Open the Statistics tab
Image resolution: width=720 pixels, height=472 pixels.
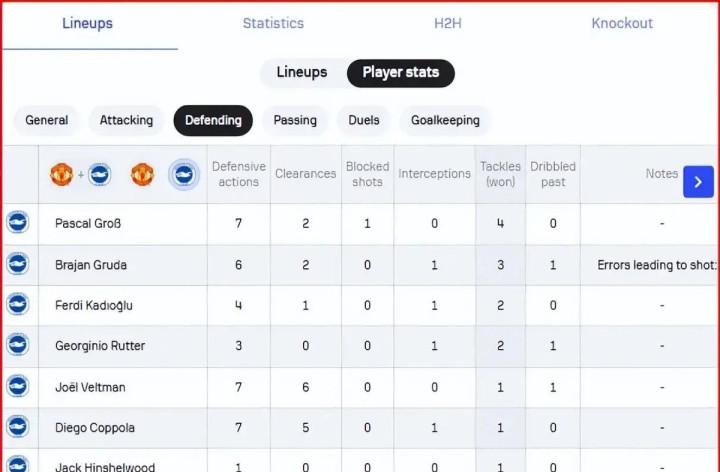pyautogui.click(x=273, y=23)
